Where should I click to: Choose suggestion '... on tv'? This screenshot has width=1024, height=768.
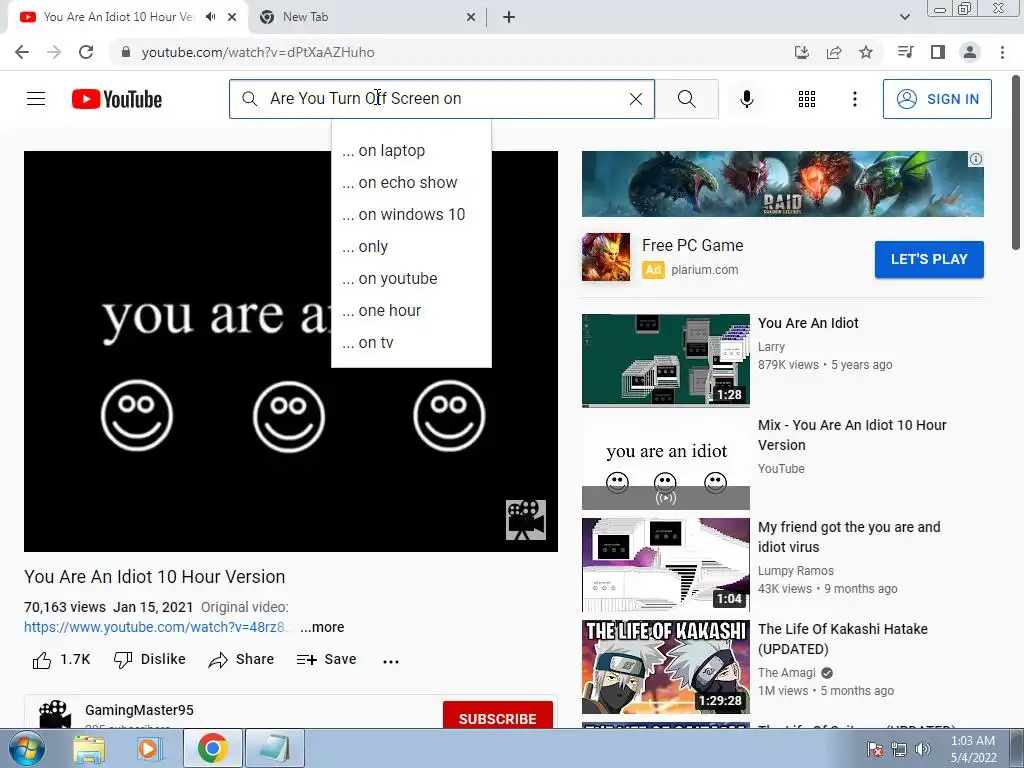(411, 342)
